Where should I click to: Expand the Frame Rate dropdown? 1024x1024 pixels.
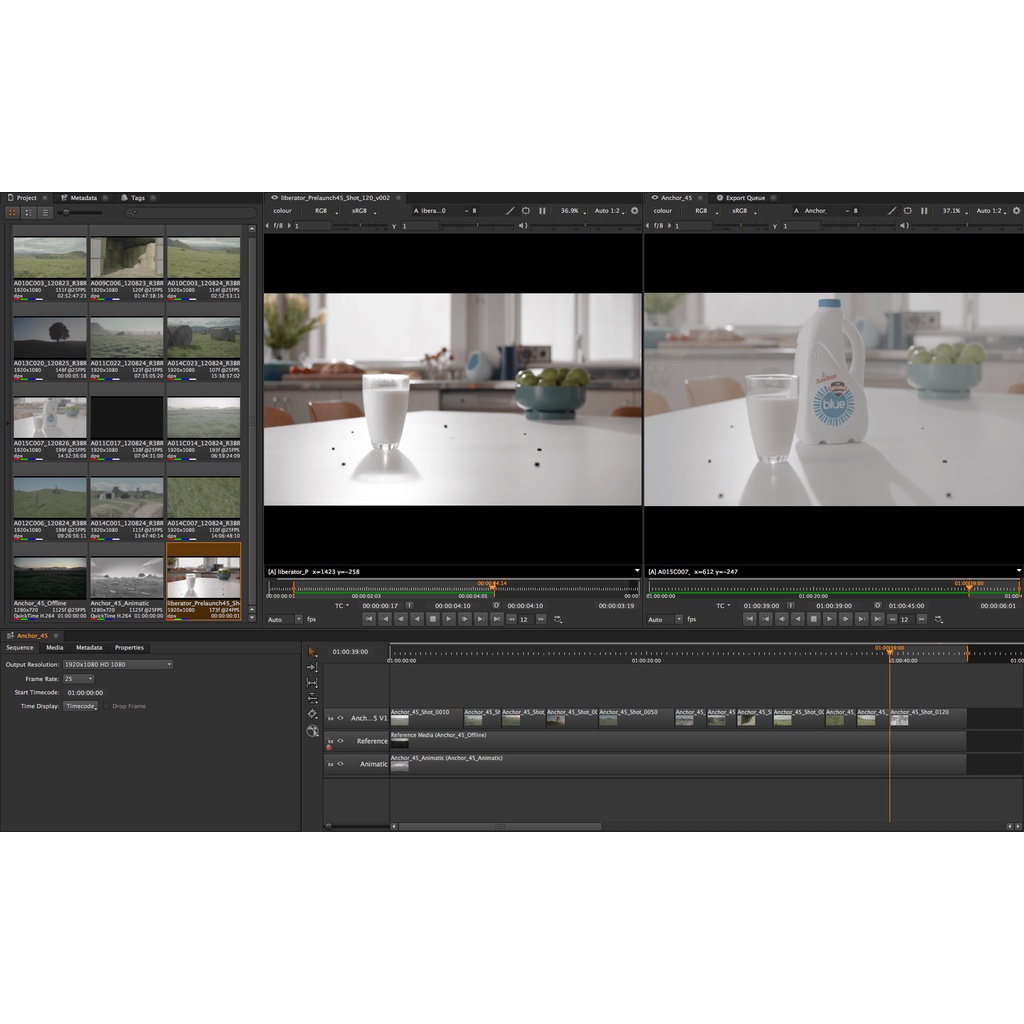pyautogui.click(x=78, y=678)
